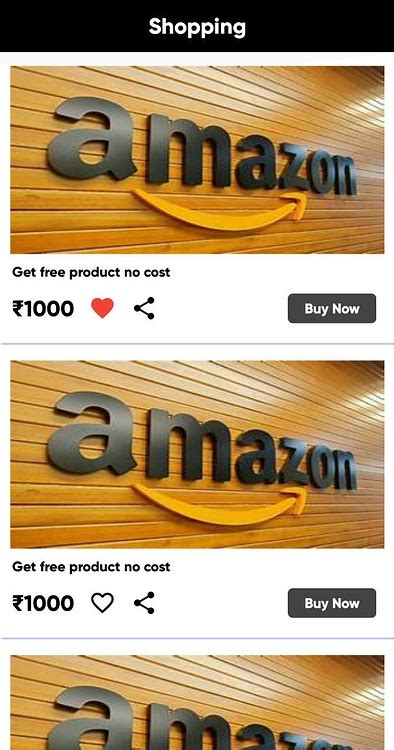Tap the amazon lettering in second image

coord(202,441)
